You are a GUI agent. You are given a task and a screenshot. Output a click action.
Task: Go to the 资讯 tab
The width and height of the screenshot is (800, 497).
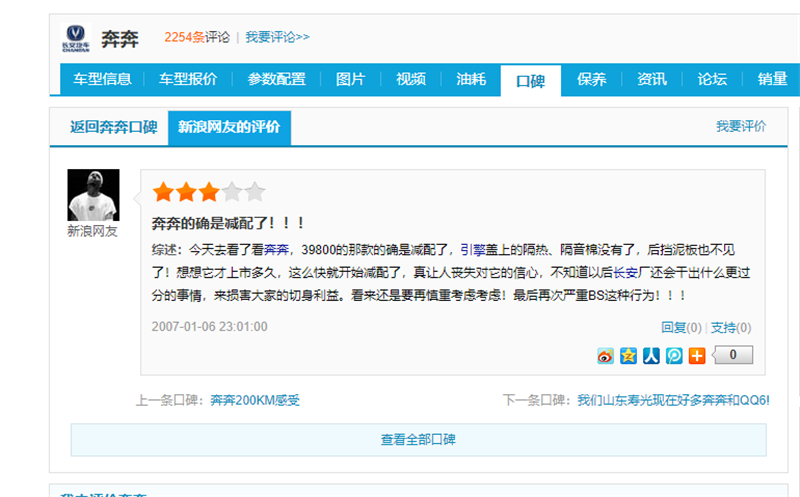(x=652, y=79)
